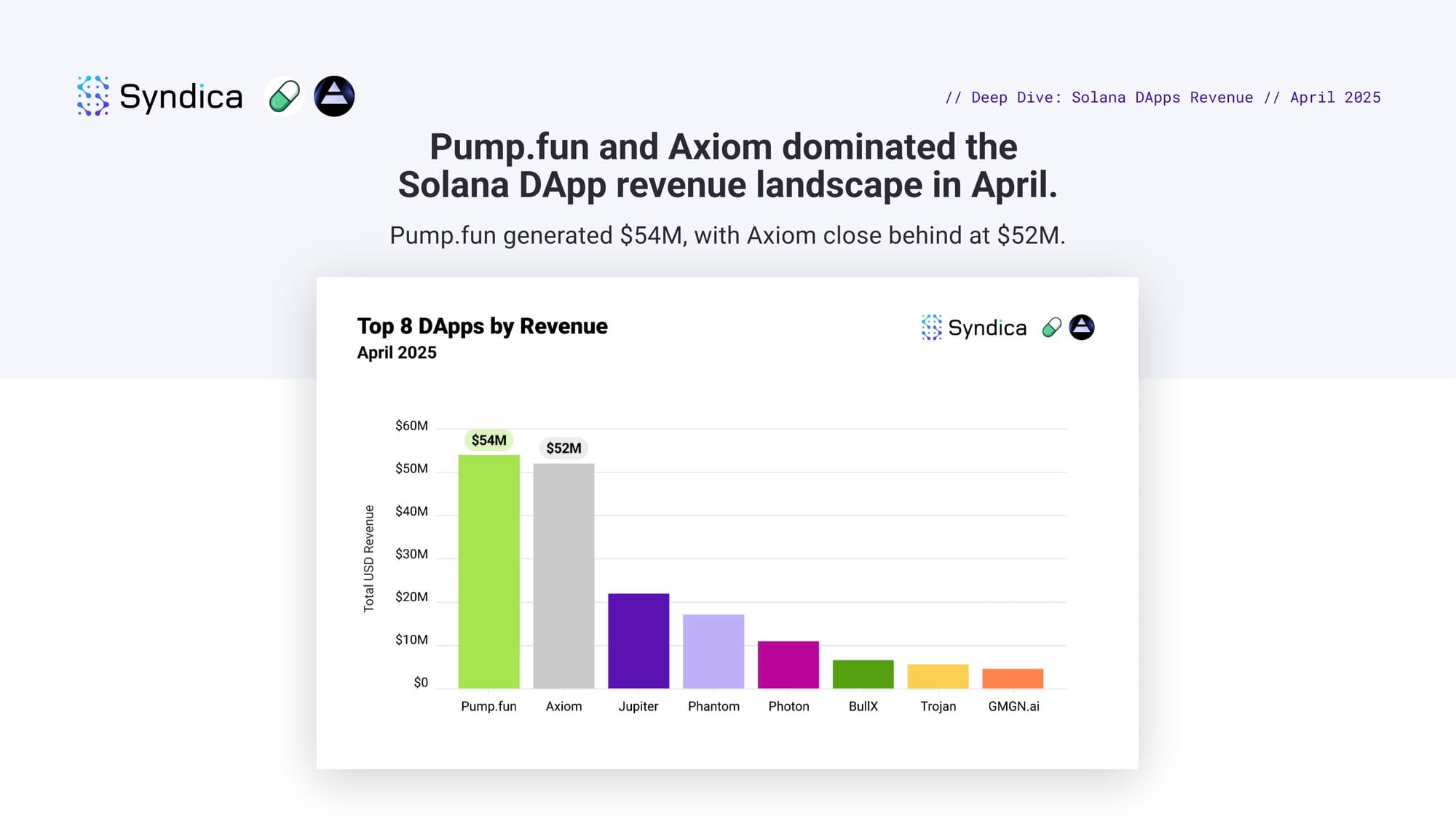The image size is (1456, 819).
Task: Click the Total USD Revenue axis label
Action: click(369, 558)
